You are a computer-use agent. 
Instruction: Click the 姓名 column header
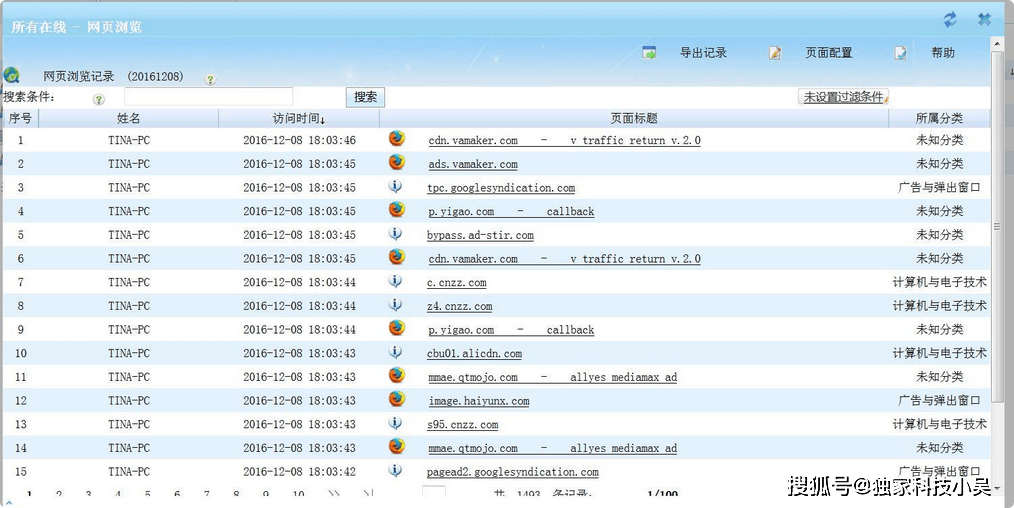pos(129,118)
